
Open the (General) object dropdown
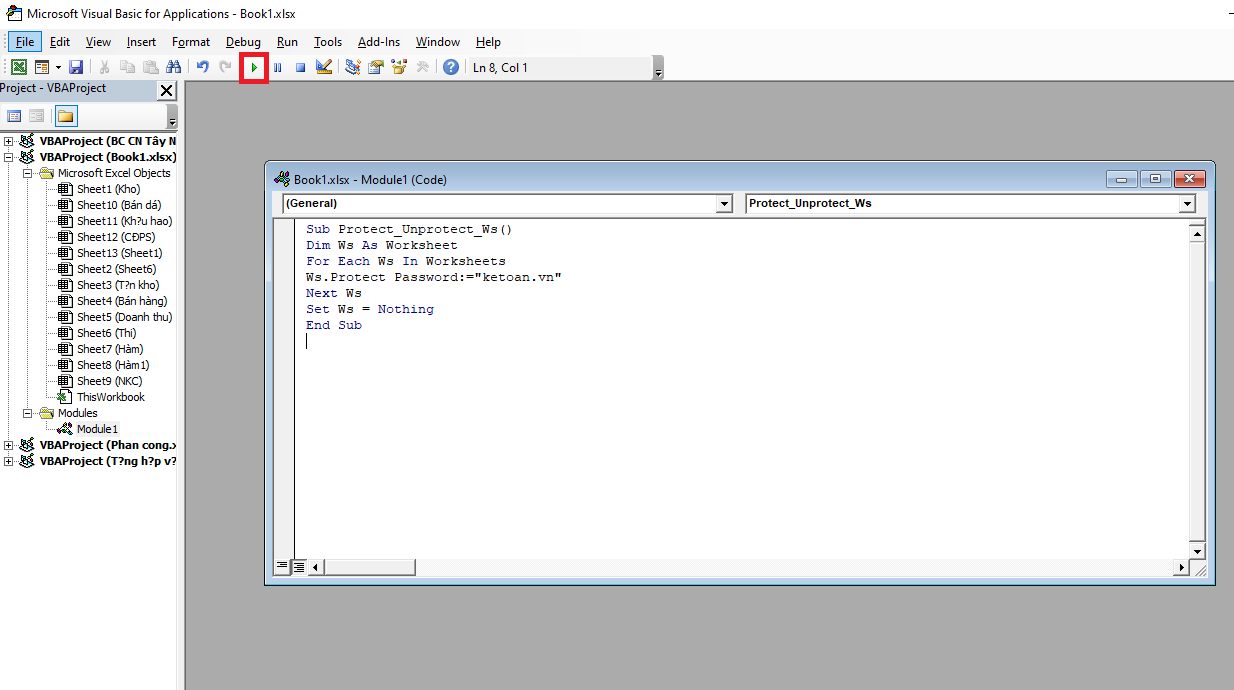click(x=724, y=204)
